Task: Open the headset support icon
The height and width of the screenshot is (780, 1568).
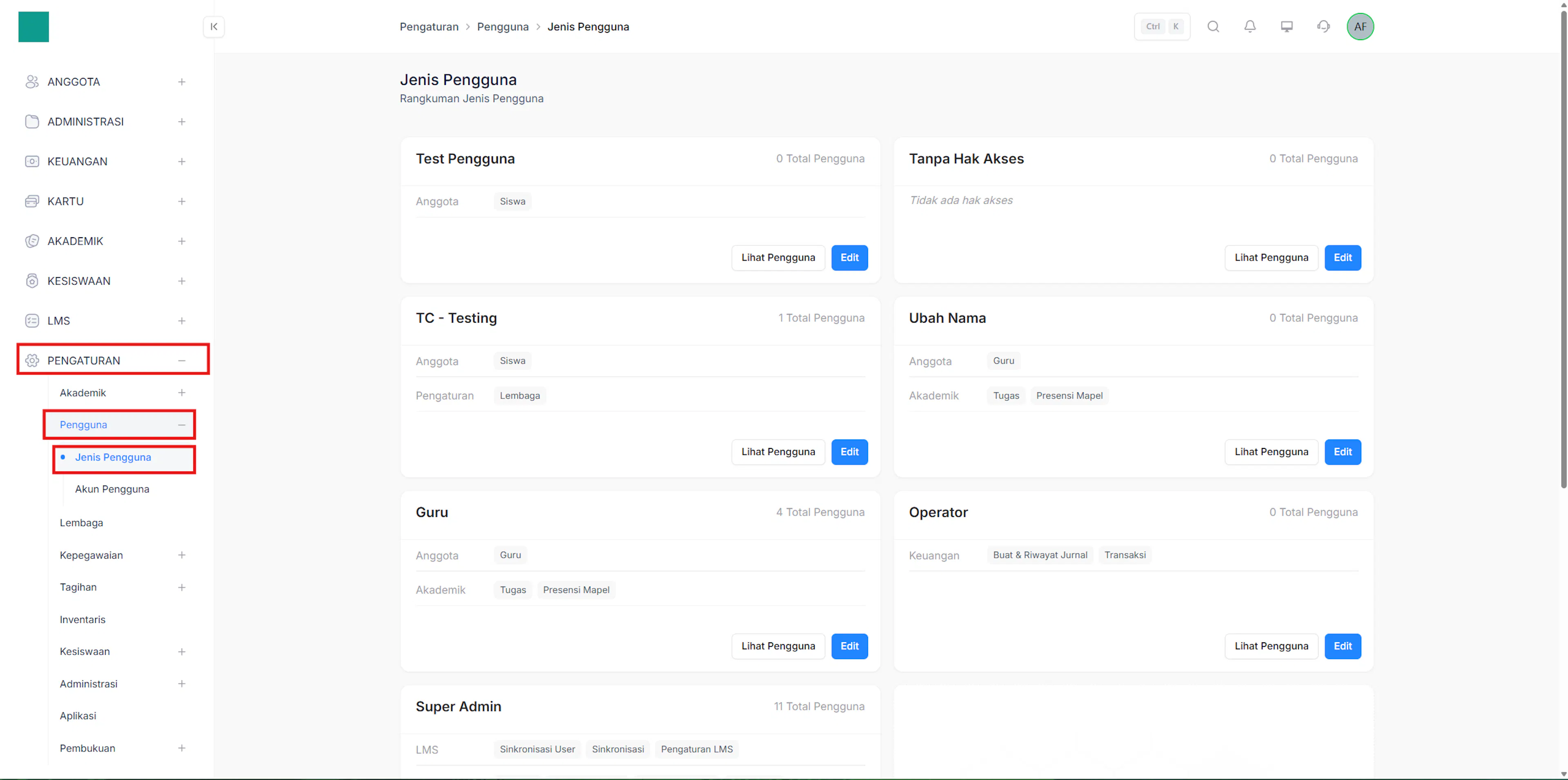Action: tap(1323, 27)
